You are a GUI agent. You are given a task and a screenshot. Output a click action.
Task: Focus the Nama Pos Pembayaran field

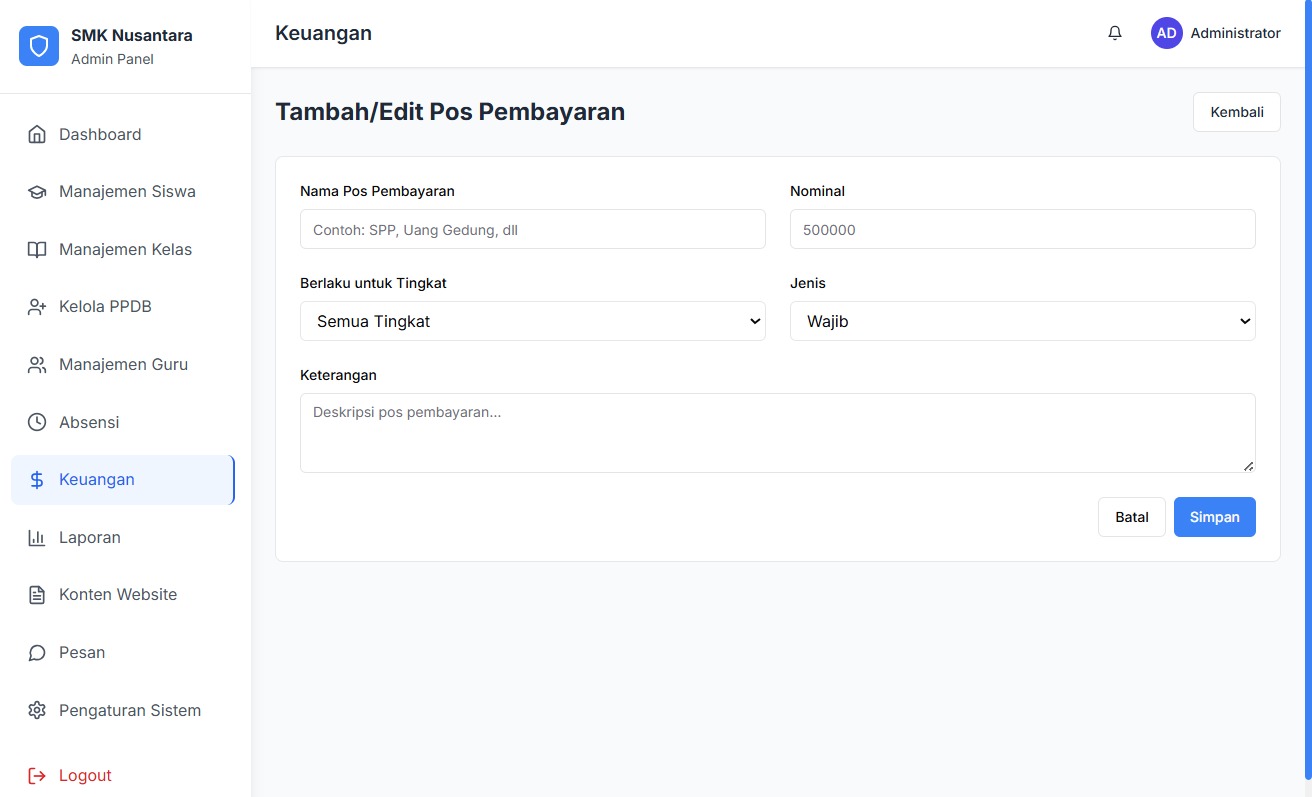tap(532, 229)
